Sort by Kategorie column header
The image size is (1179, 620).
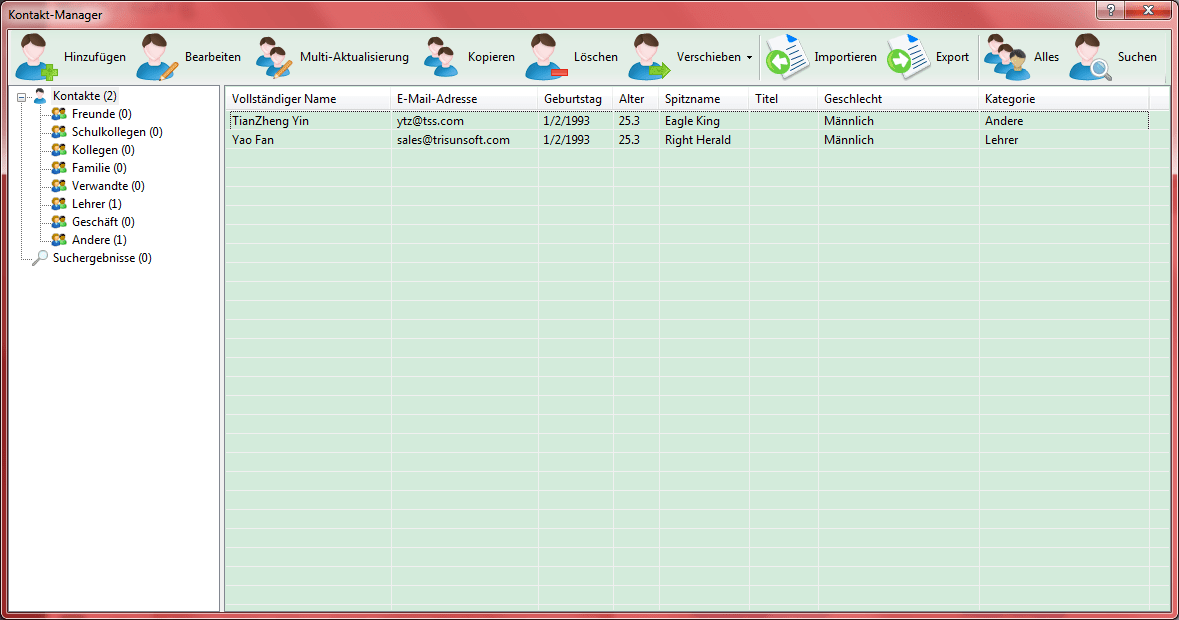tap(1064, 99)
